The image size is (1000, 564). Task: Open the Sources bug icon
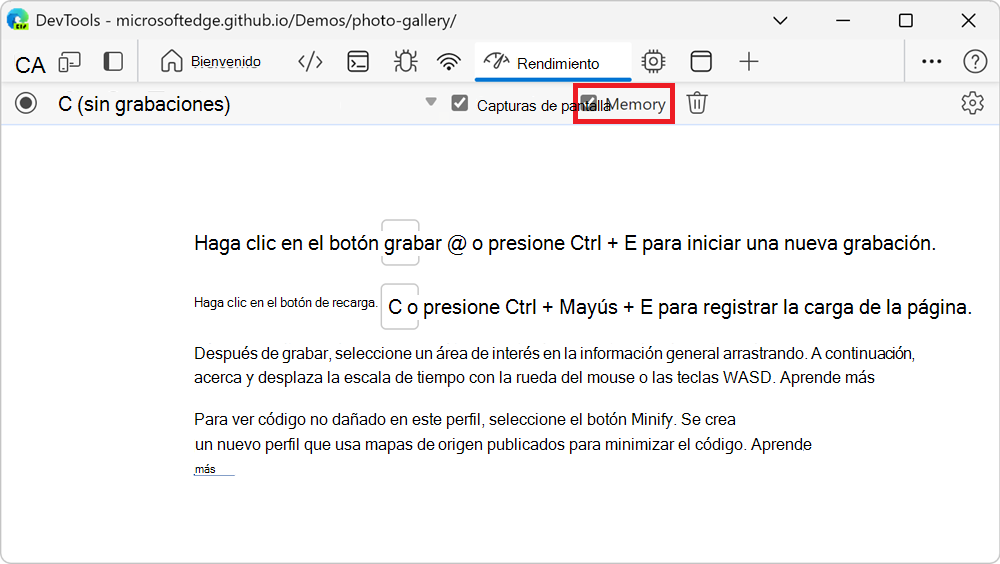pyautogui.click(x=406, y=61)
